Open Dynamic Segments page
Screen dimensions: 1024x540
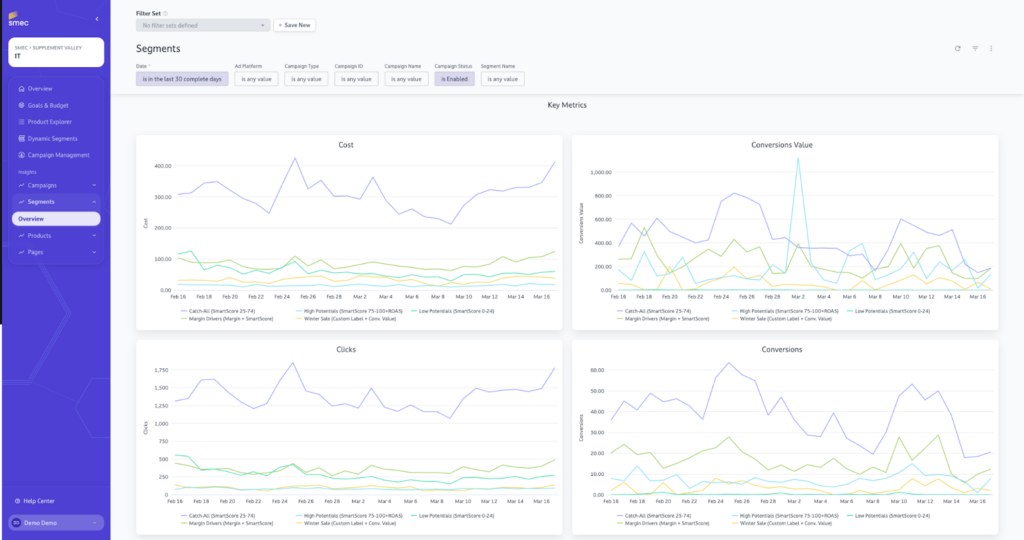(x=52, y=138)
